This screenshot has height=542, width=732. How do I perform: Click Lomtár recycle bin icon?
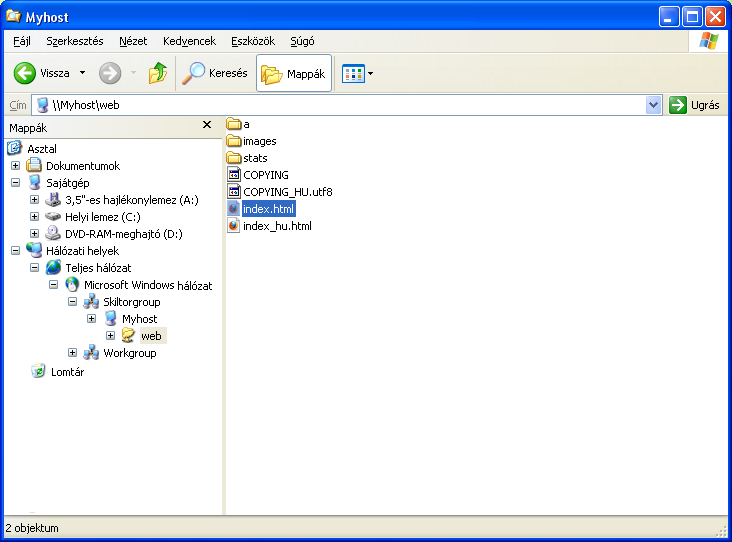coord(38,371)
